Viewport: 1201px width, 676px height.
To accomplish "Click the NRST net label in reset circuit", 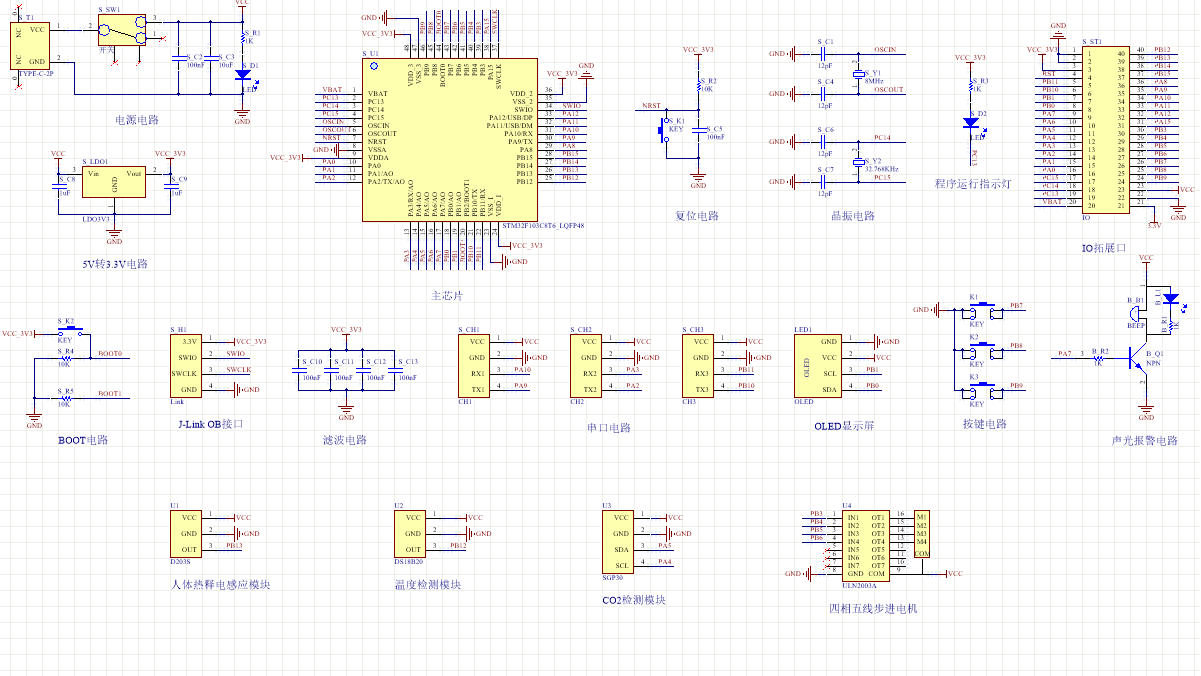I will pyautogui.click(x=651, y=105).
